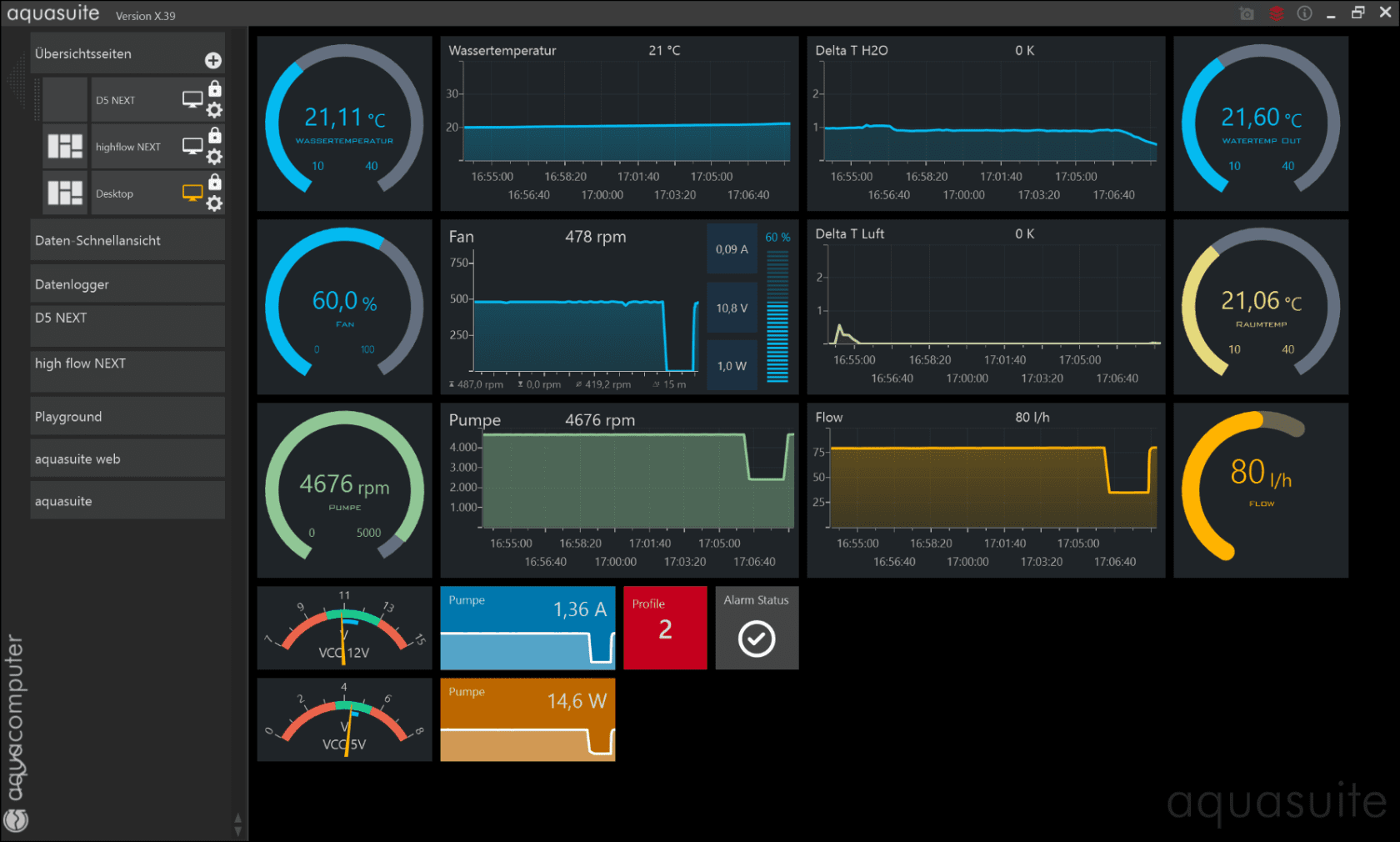Screen dimensions: 1400x842
Task: Open settings gear for D5 NEXT page
Action: coord(214,110)
